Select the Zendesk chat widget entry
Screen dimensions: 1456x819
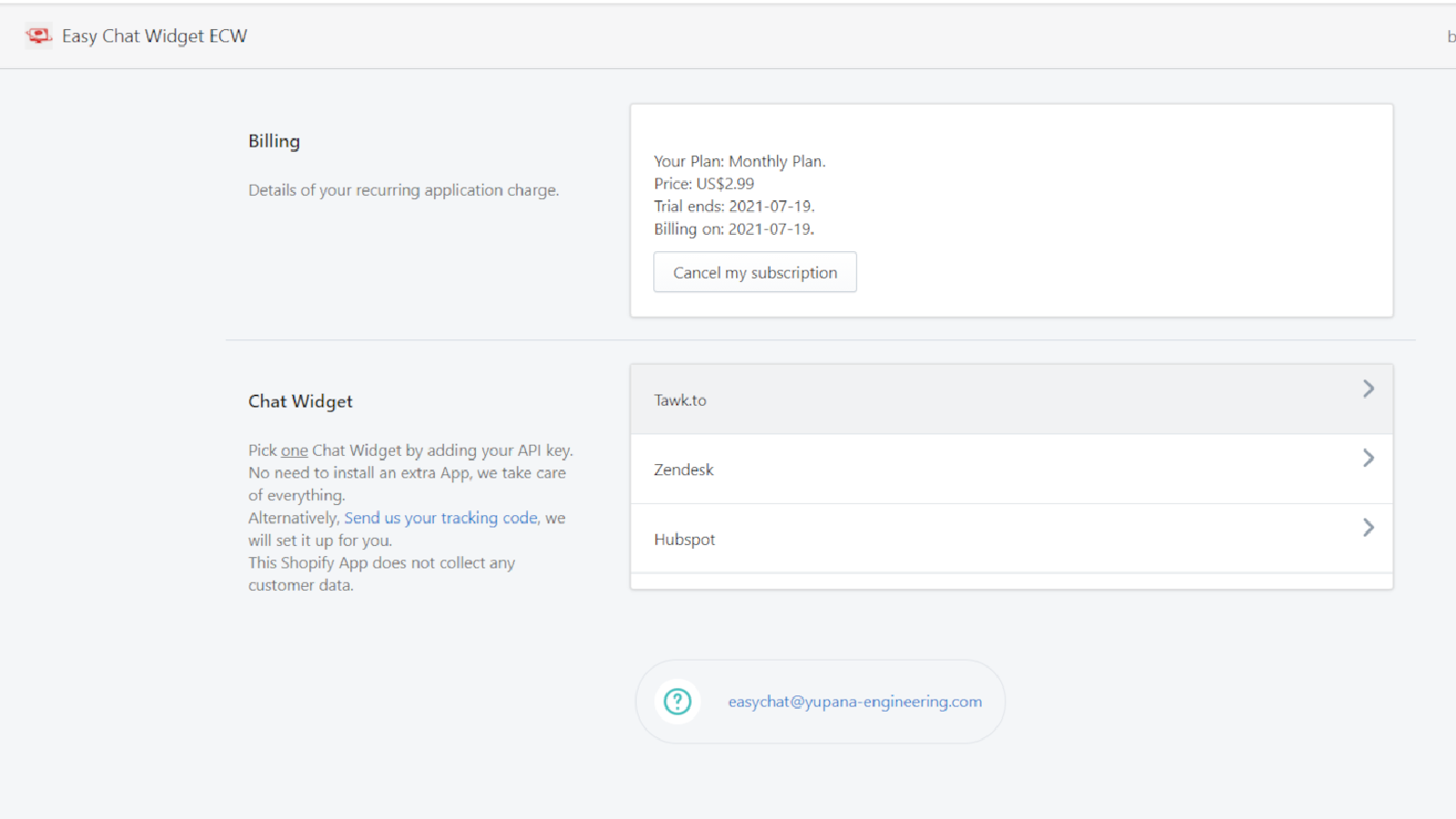click(683, 469)
